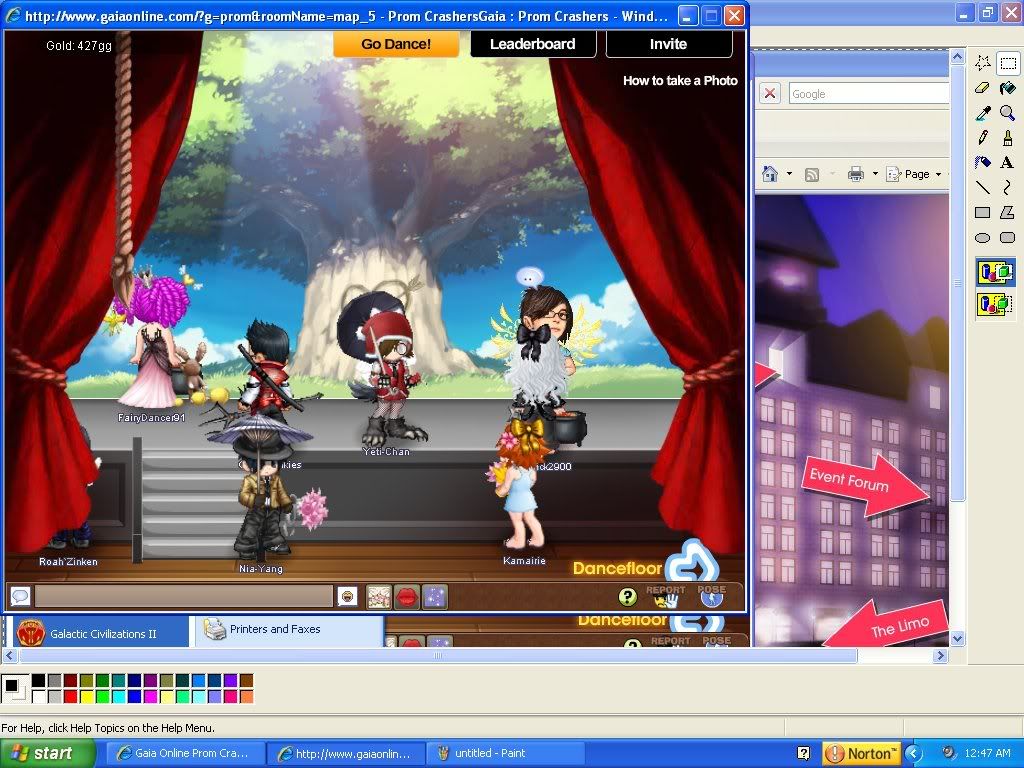This screenshot has width=1024, height=768.
Task: Pick the white color swatch in palette
Action: click(x=39, y=696)
